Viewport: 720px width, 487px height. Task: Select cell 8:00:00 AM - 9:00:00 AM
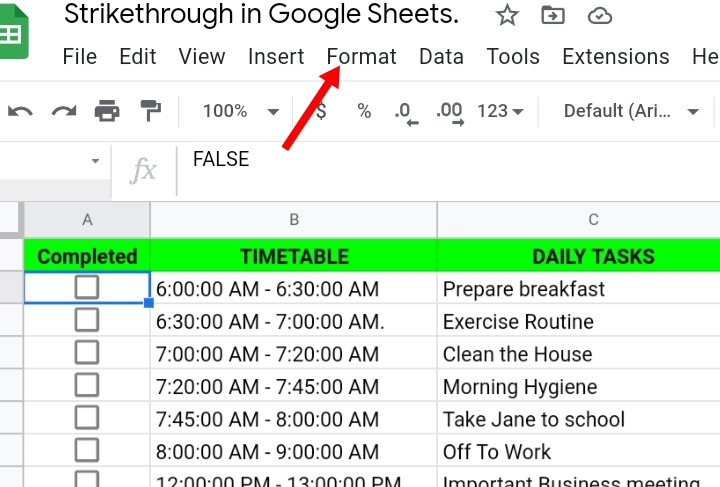tap(294, 451)
